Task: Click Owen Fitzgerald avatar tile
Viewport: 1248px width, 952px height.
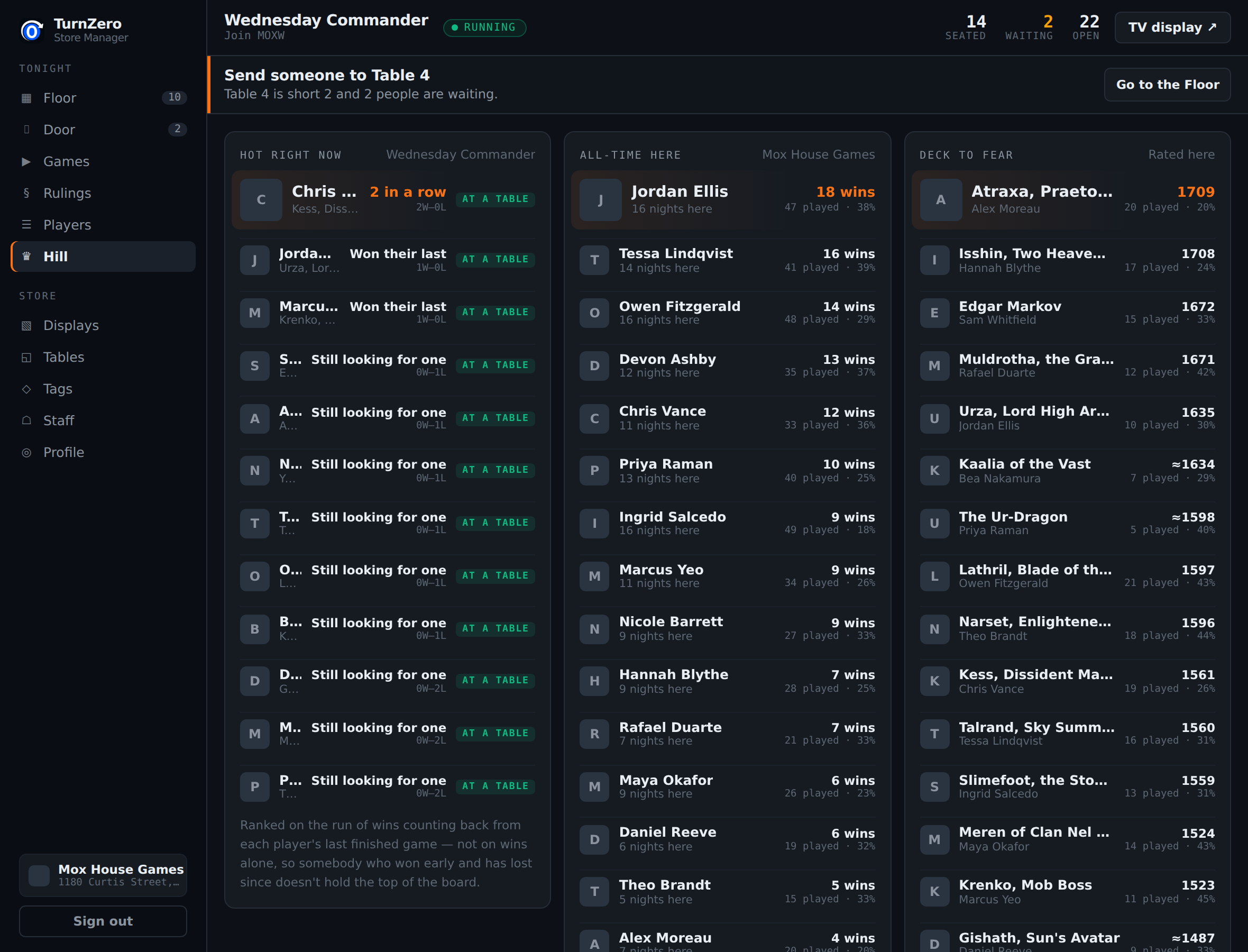Action: pos(594,313)
